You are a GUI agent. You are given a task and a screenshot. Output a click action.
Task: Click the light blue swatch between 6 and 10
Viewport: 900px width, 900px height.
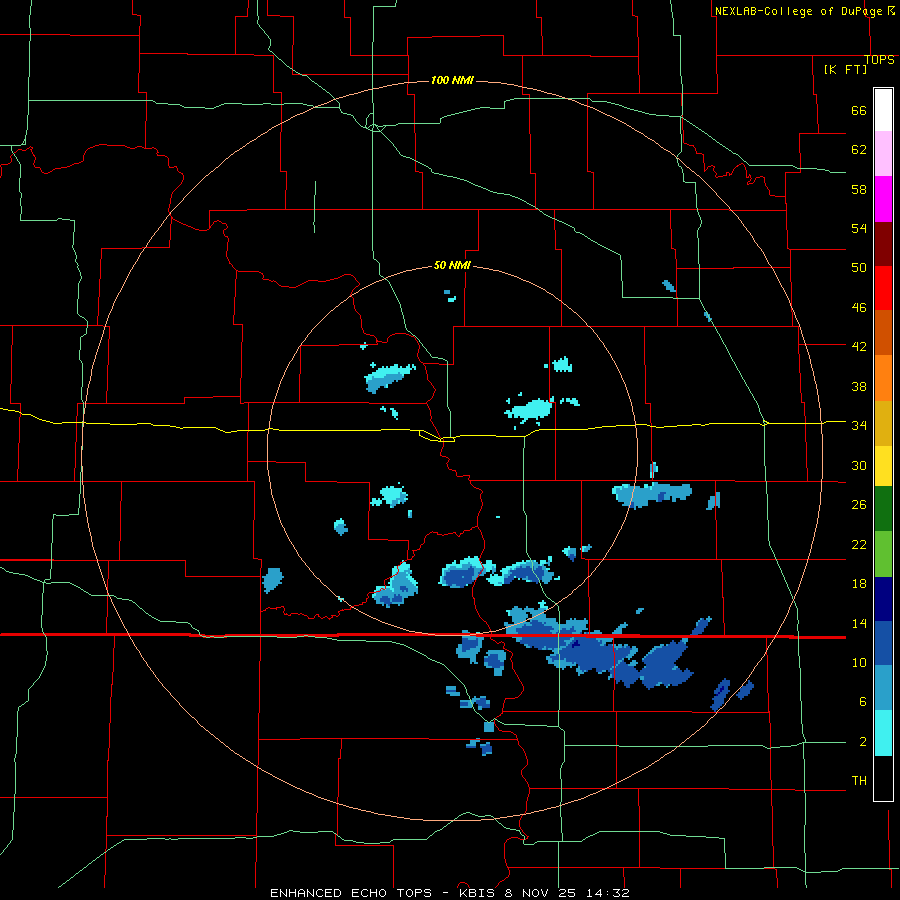883,688
